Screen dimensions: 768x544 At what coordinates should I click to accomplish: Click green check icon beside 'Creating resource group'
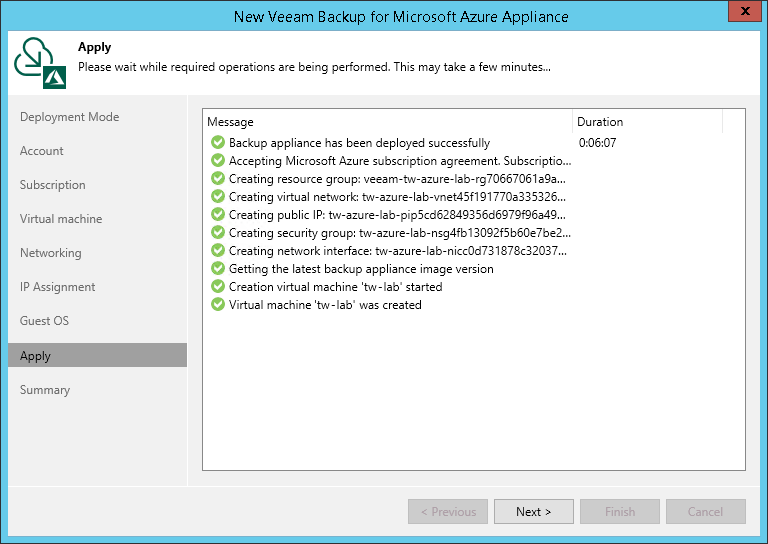tap(217, 178)
